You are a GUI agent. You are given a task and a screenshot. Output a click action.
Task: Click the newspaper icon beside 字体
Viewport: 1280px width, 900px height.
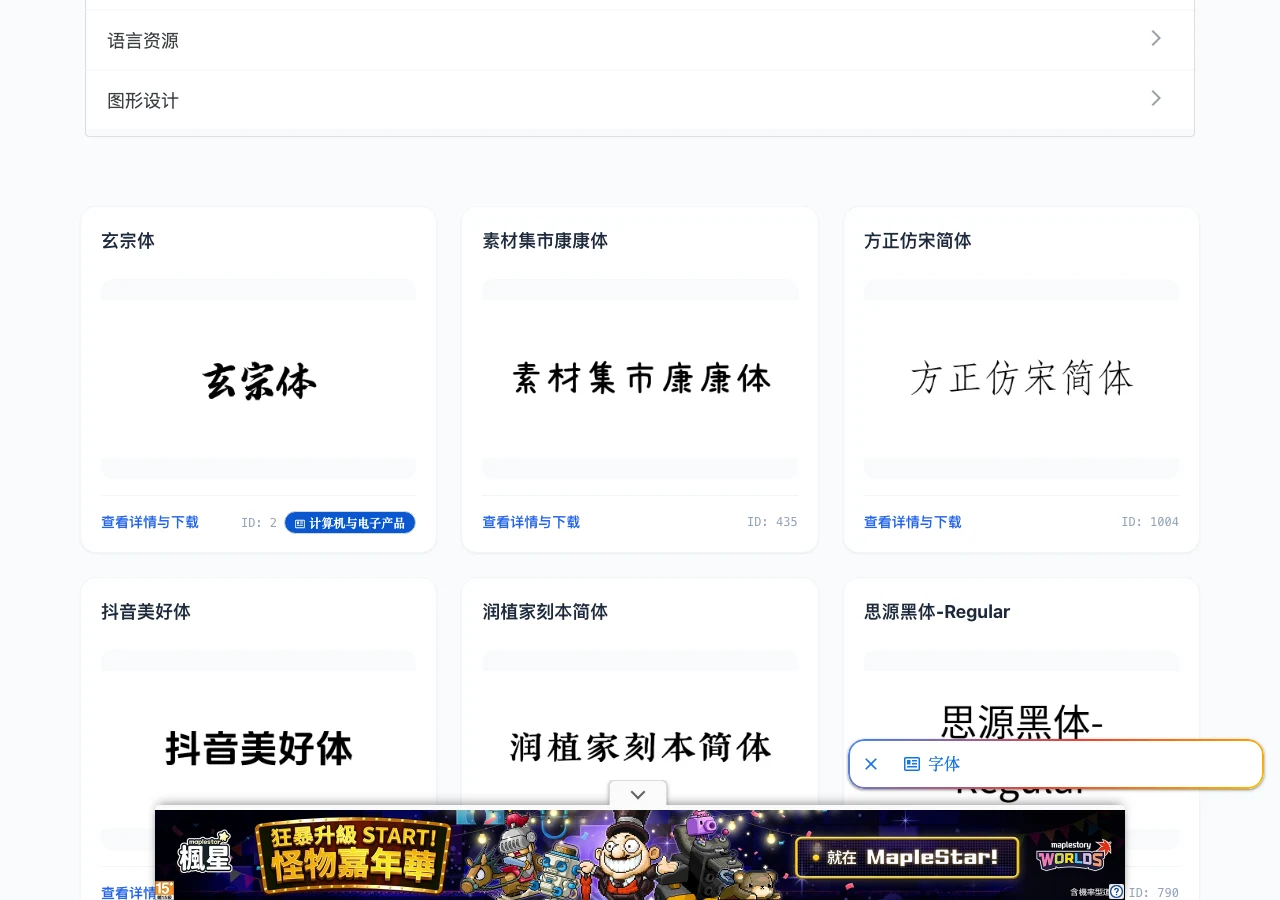pos(912,764)
